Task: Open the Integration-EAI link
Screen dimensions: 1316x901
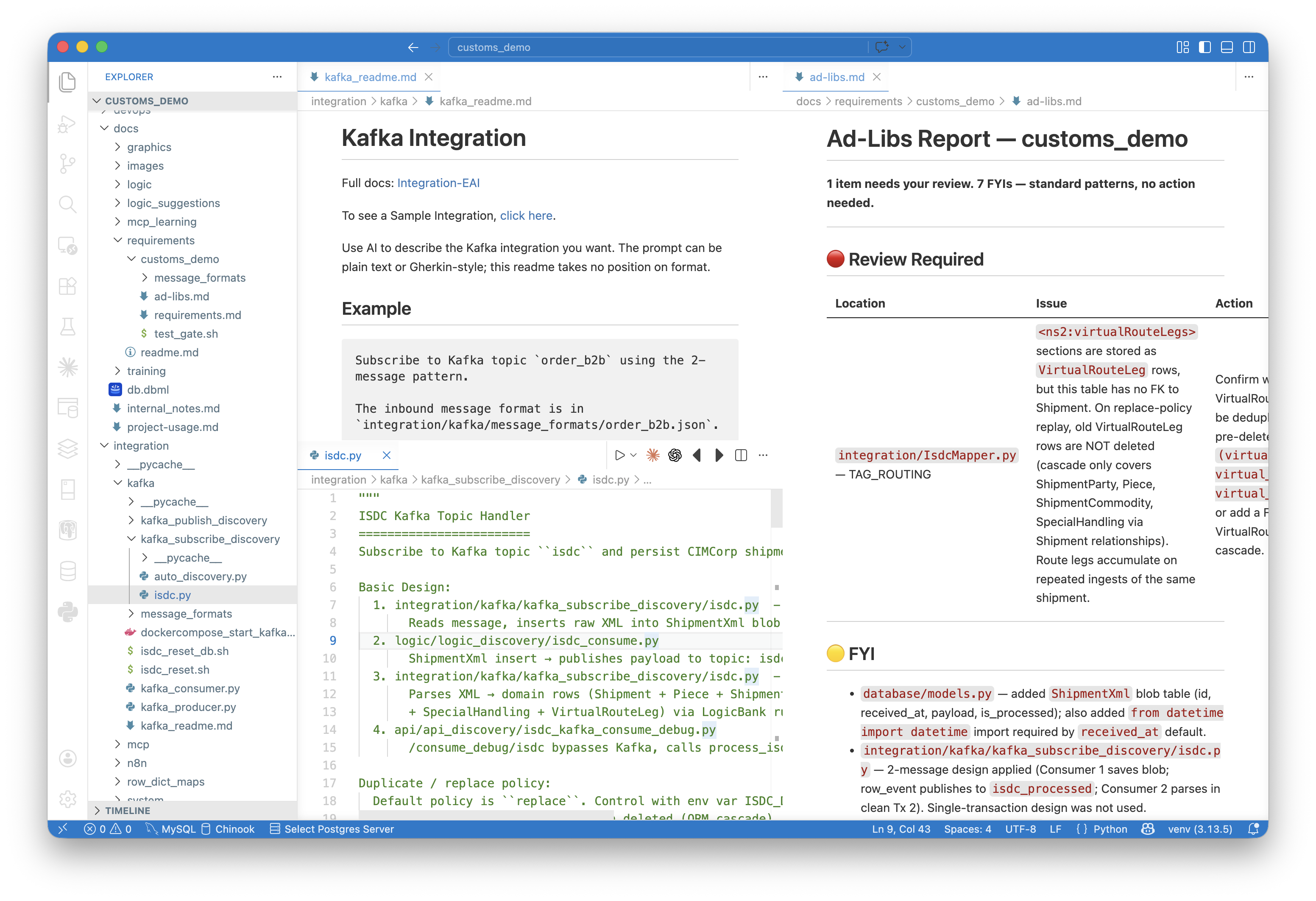Action: point(438,182)
